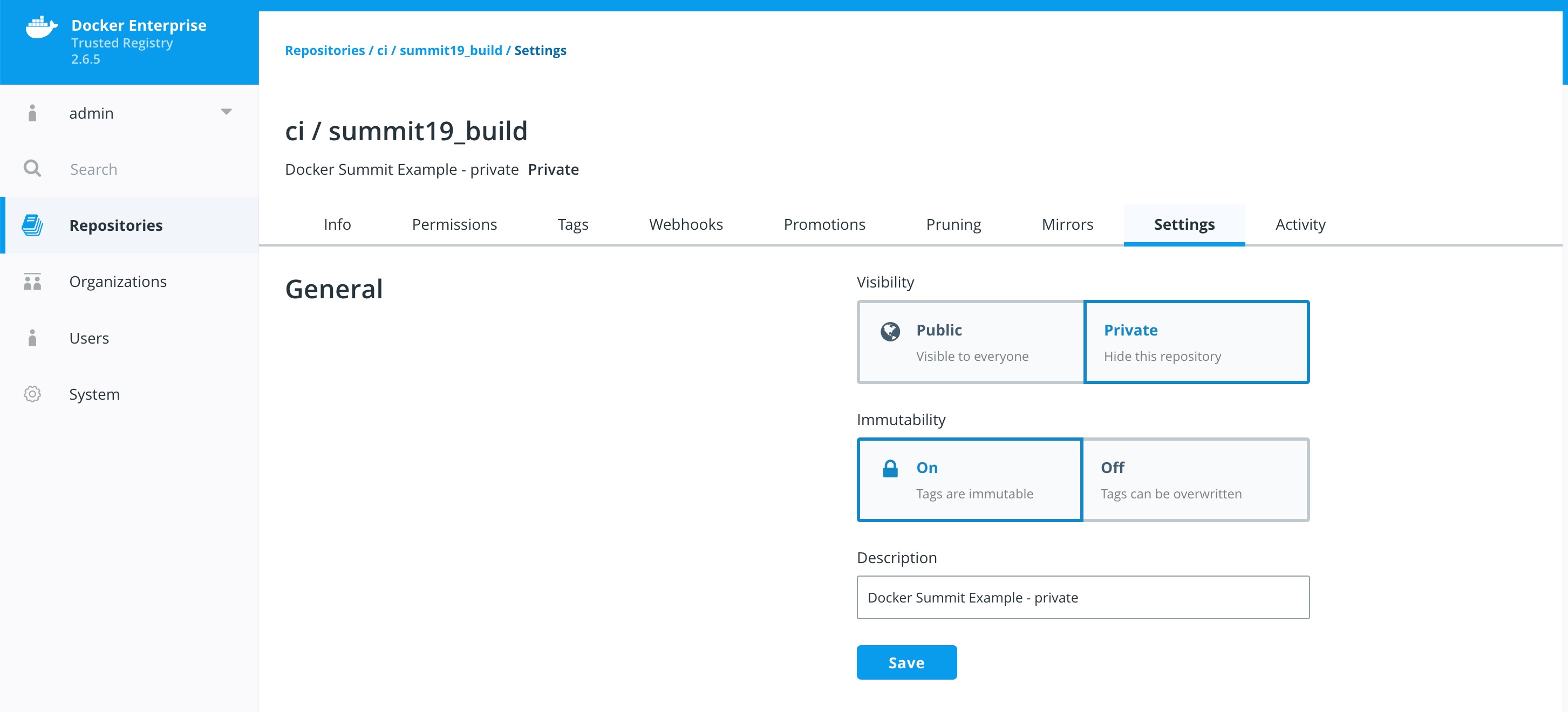Follow the Repositories breadcrumb link

(324, 51)
